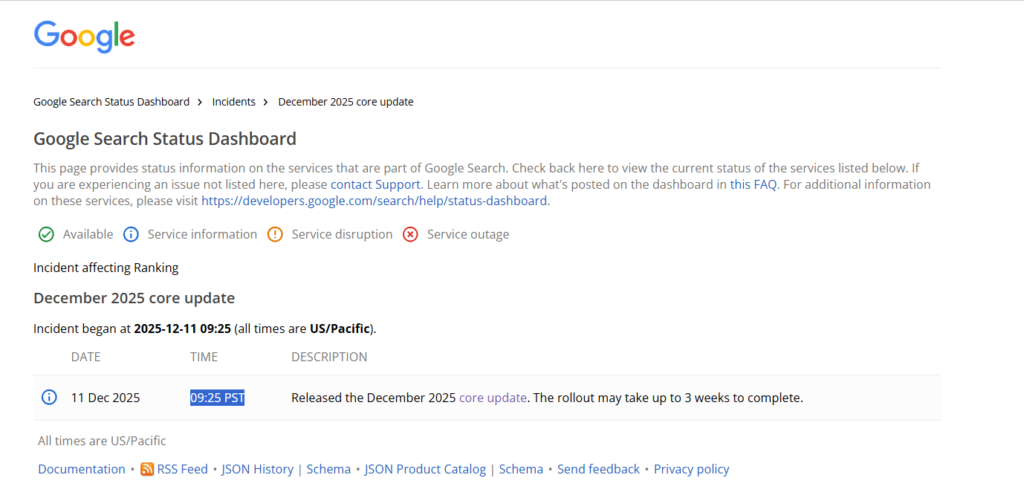
Task: Open the core update link
Action: point(492,397)
